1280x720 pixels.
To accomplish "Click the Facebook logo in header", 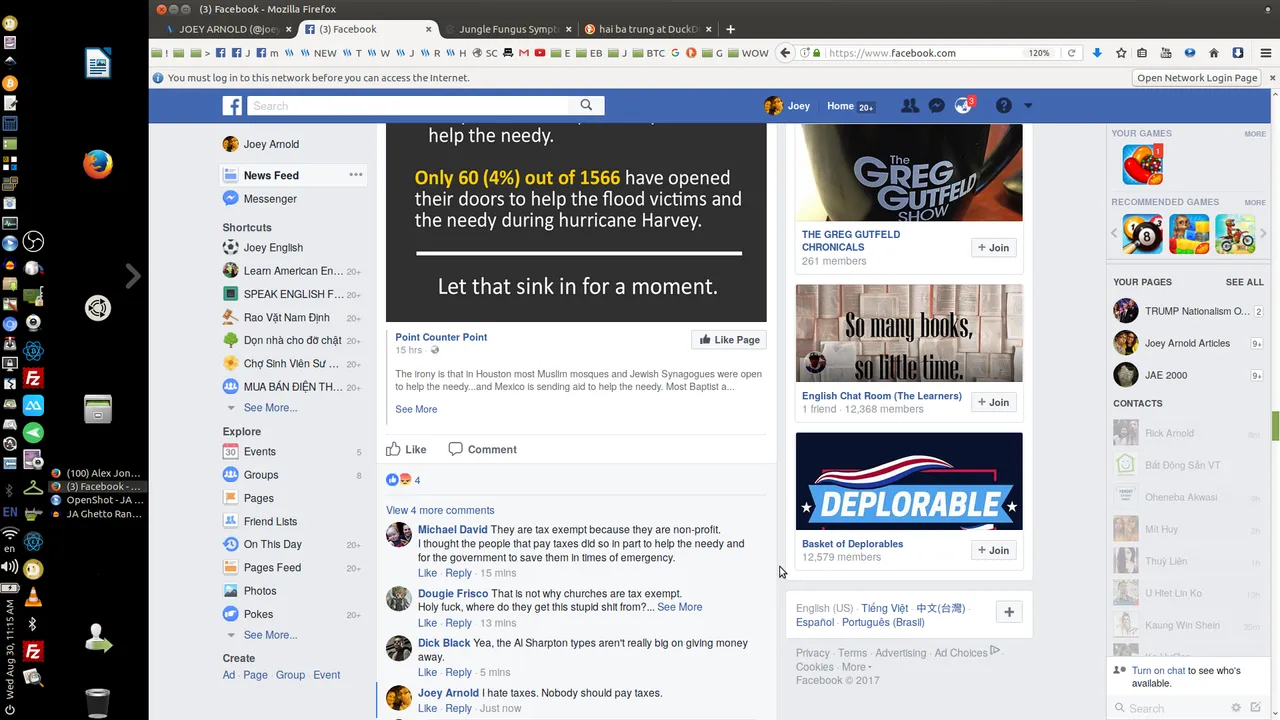I will (x=232, y=106).
